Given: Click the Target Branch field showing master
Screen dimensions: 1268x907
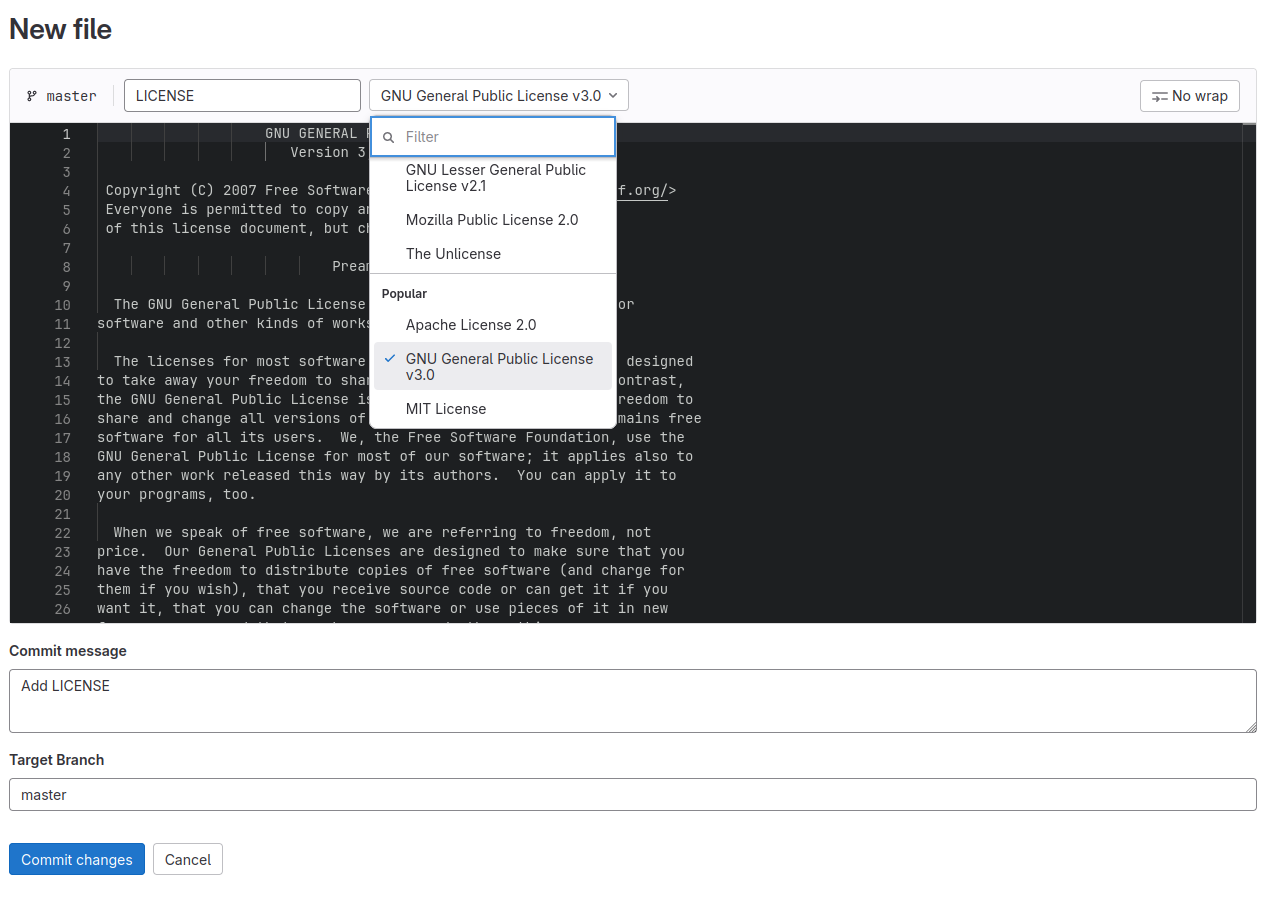Looking at the screenshot, I should [632, 794].
